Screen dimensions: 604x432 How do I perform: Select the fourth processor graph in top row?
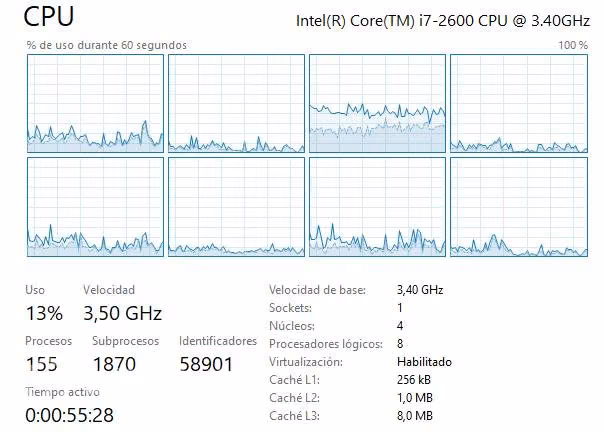519,103
